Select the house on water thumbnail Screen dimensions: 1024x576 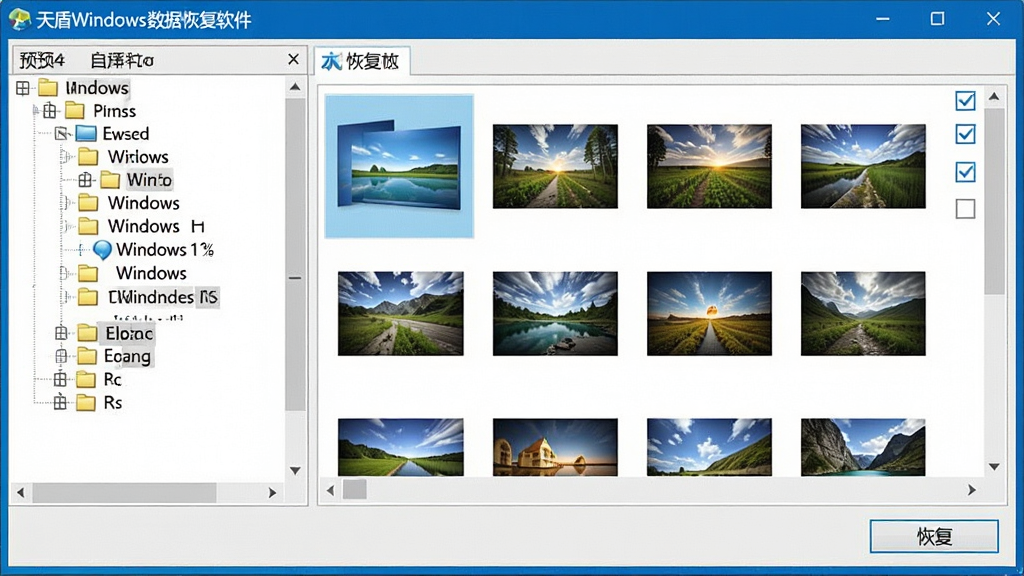tap(555, 447)
